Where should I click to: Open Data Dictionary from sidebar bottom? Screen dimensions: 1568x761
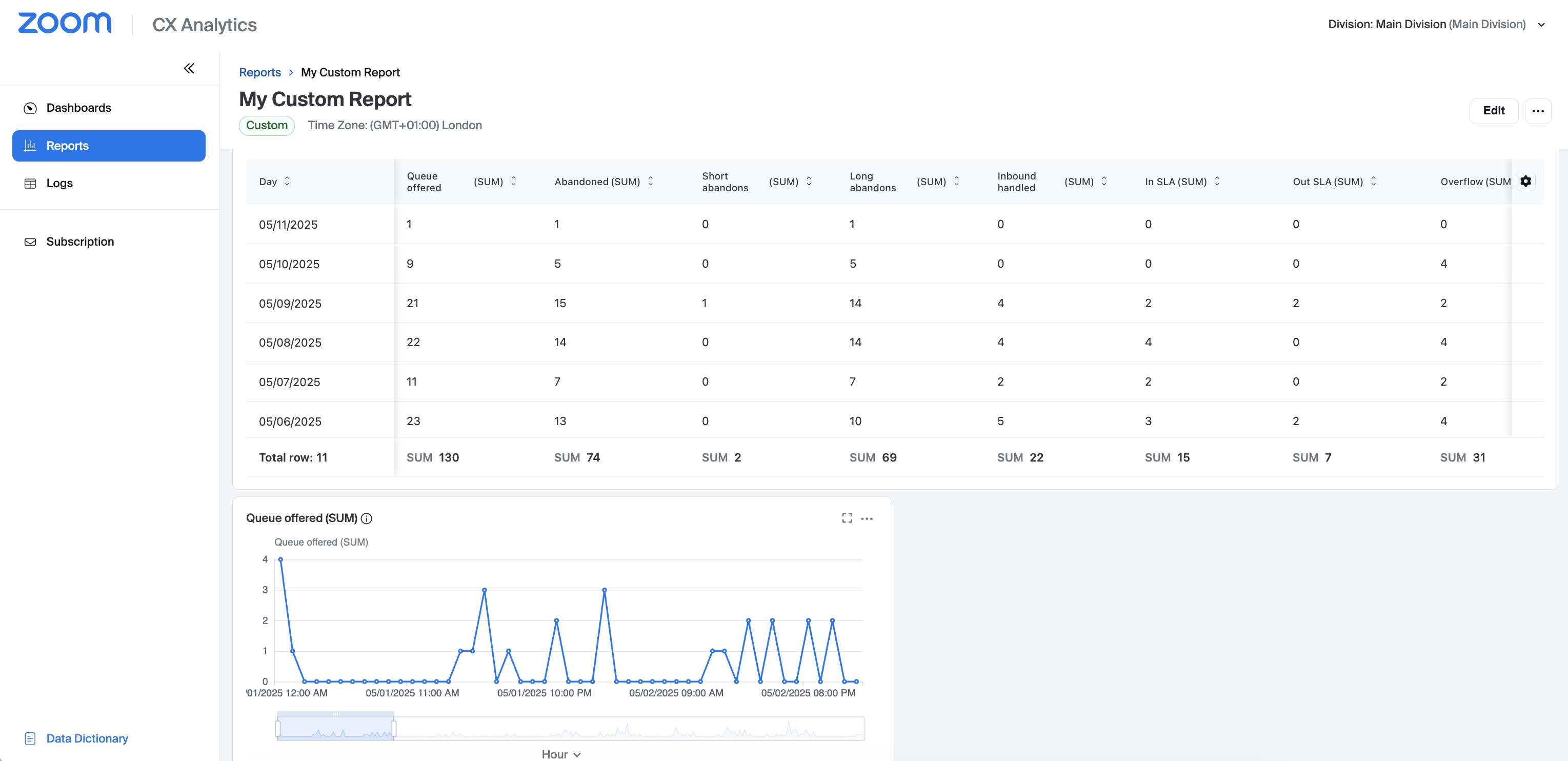click(x=87, y=738)
